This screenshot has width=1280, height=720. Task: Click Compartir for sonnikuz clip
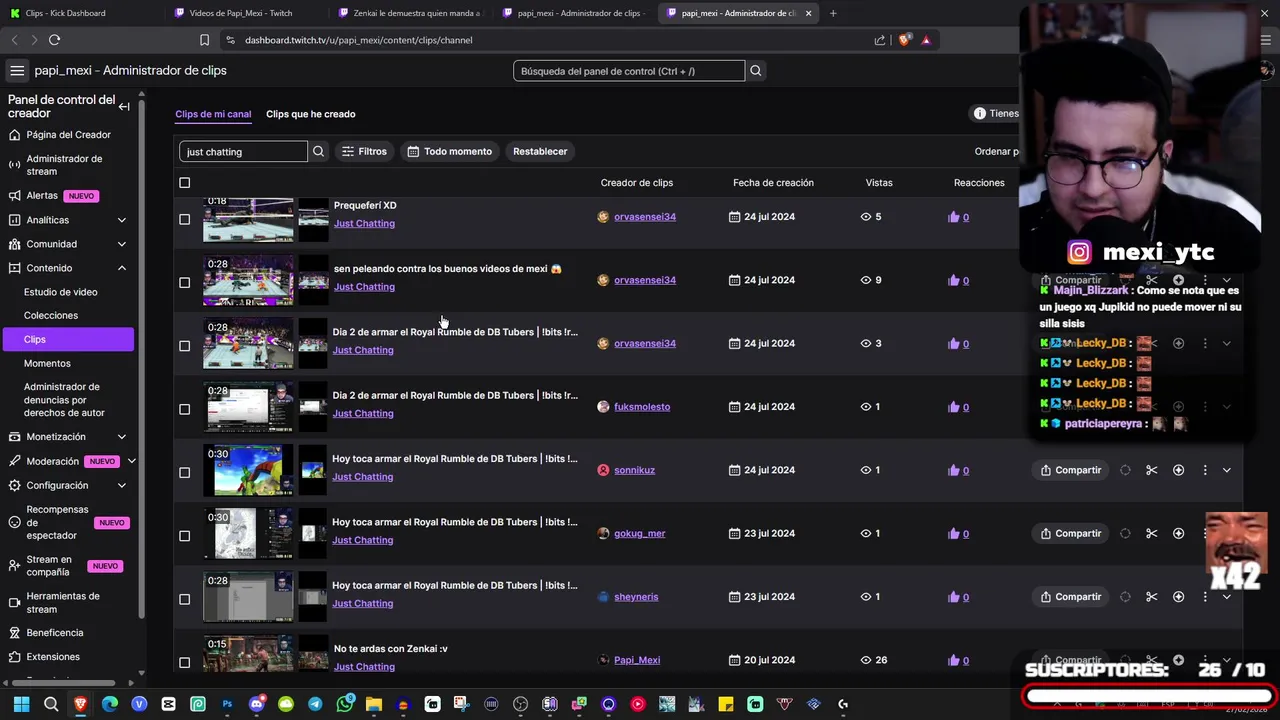click(1071, 470)
